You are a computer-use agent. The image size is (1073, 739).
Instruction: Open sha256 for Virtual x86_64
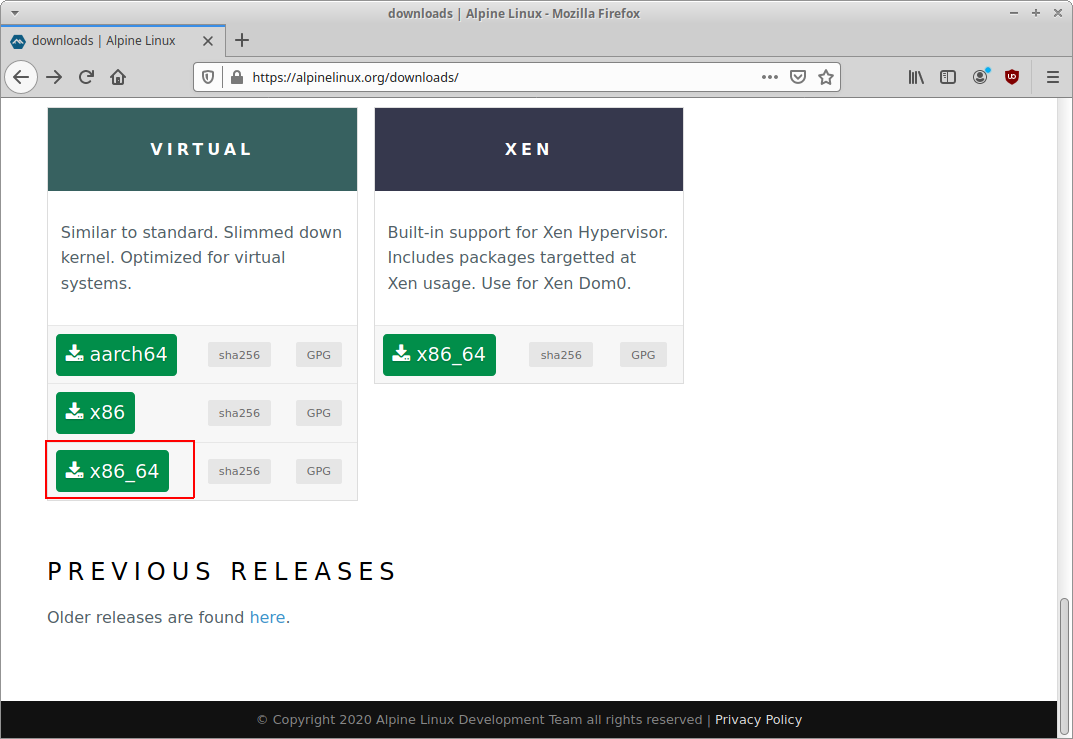(240, 471)
